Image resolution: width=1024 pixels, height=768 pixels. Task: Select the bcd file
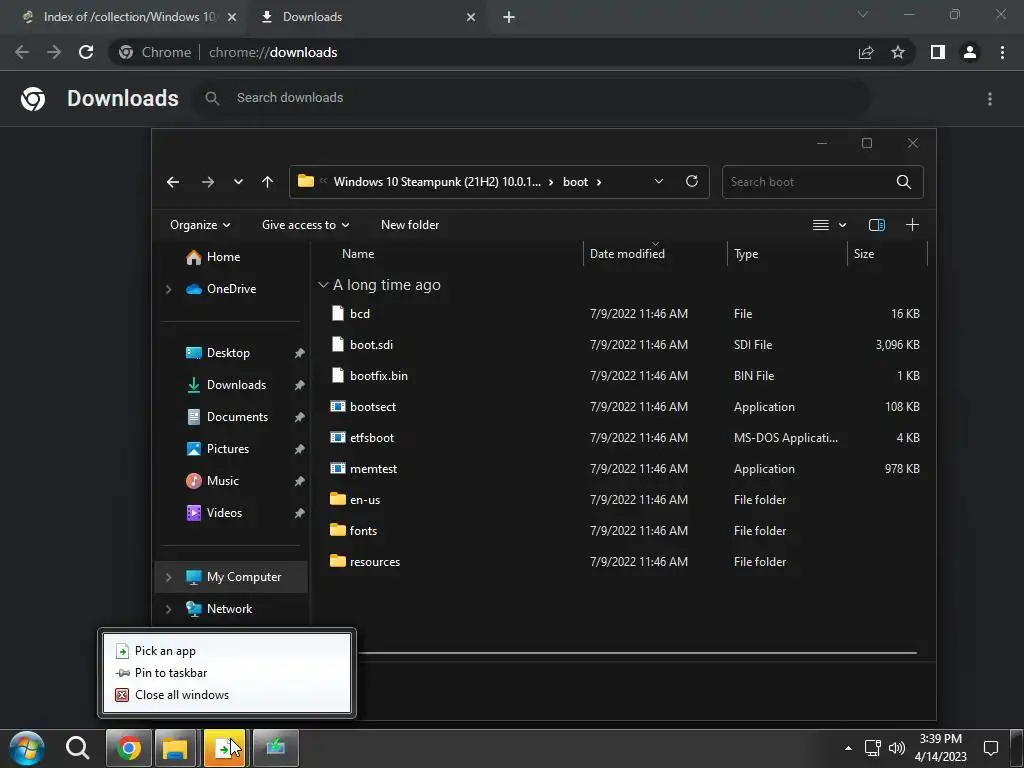pos(360,313)
